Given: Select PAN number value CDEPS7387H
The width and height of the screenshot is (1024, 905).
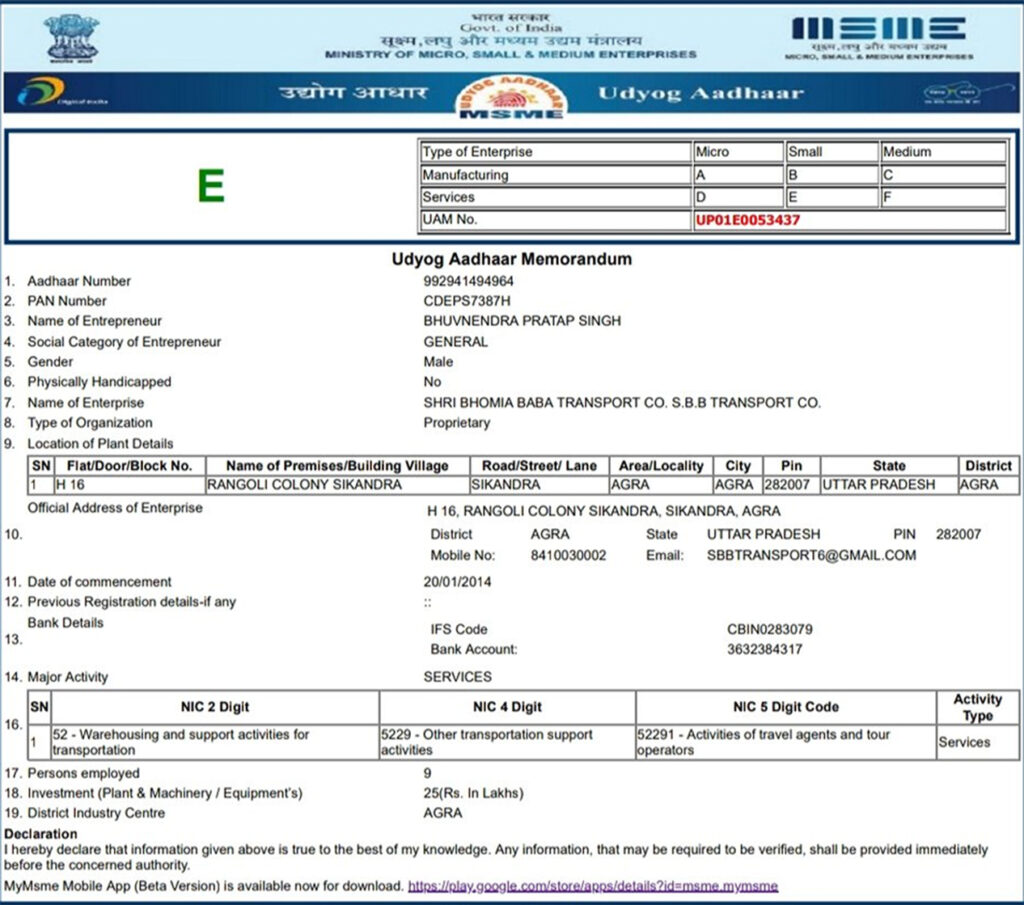Looking at the screenshot, I should pos(466,301).
